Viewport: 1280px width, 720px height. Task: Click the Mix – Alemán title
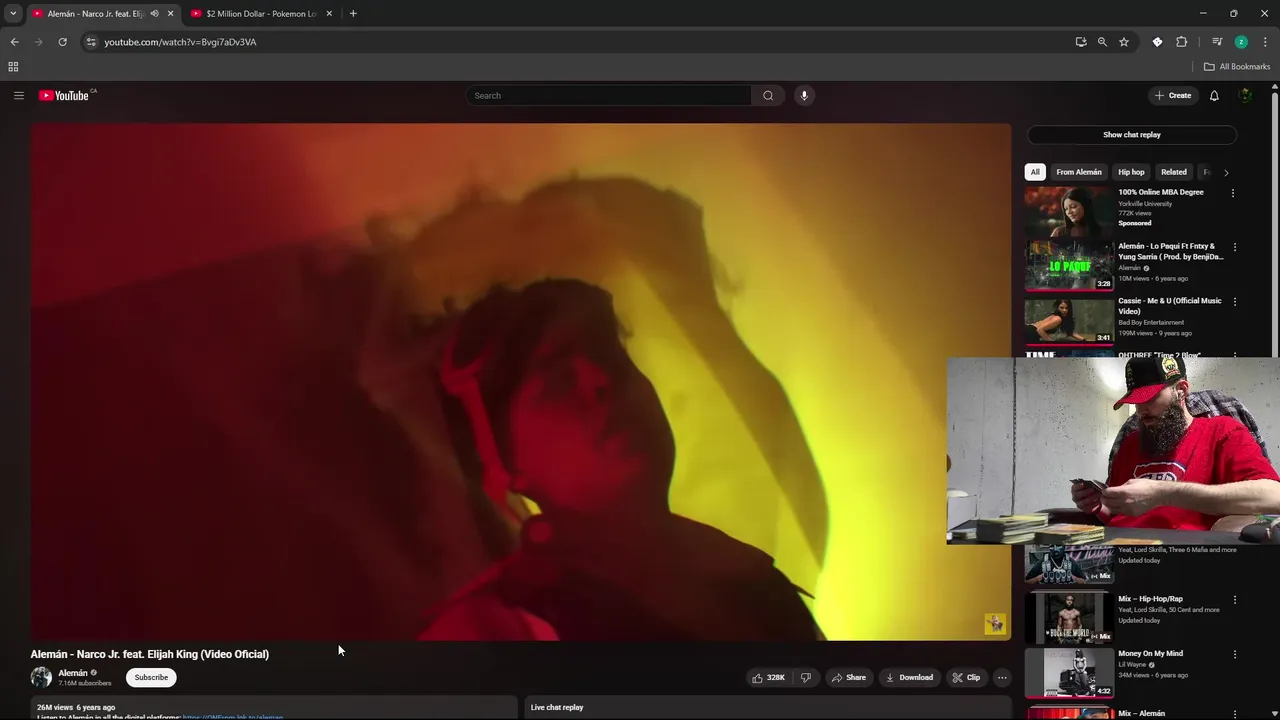(x=1141, y=713)
